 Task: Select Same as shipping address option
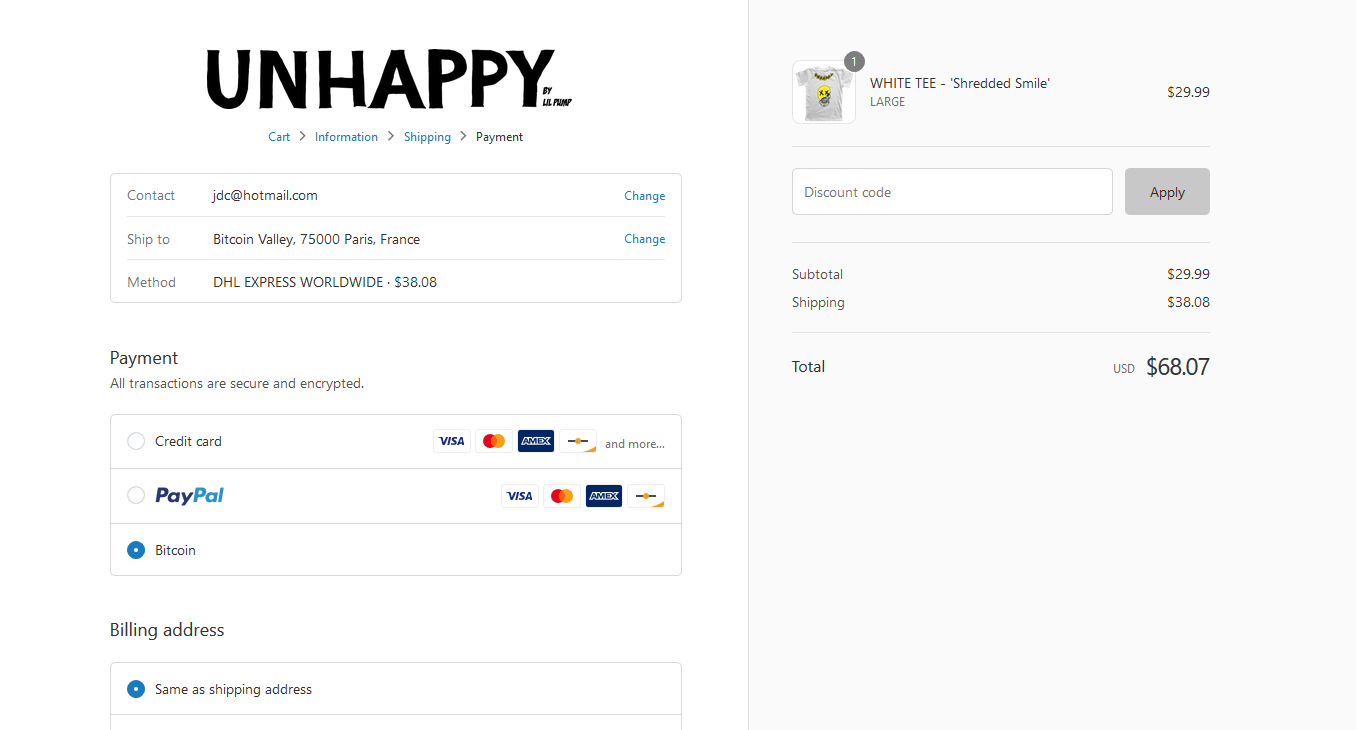[x=136, y=689]
